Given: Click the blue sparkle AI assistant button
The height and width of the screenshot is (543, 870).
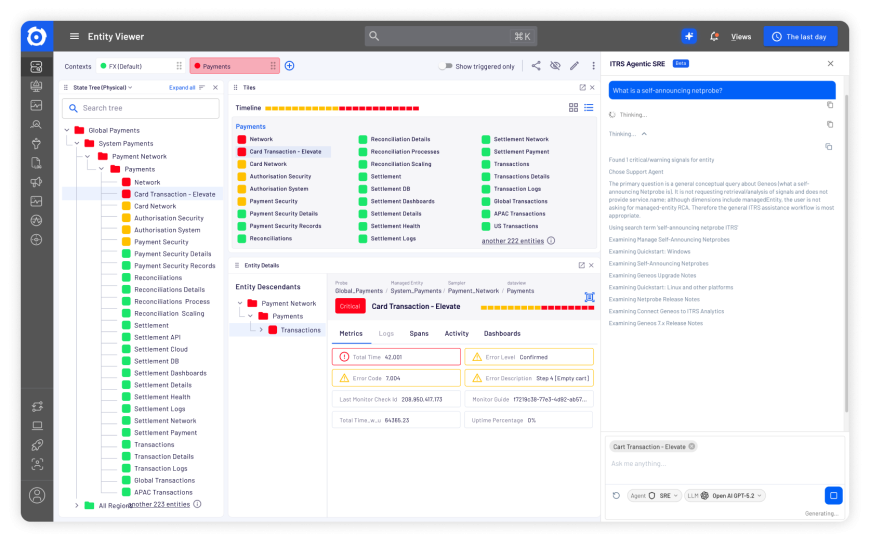Looking at the screenshot, I should pos(689,37).
